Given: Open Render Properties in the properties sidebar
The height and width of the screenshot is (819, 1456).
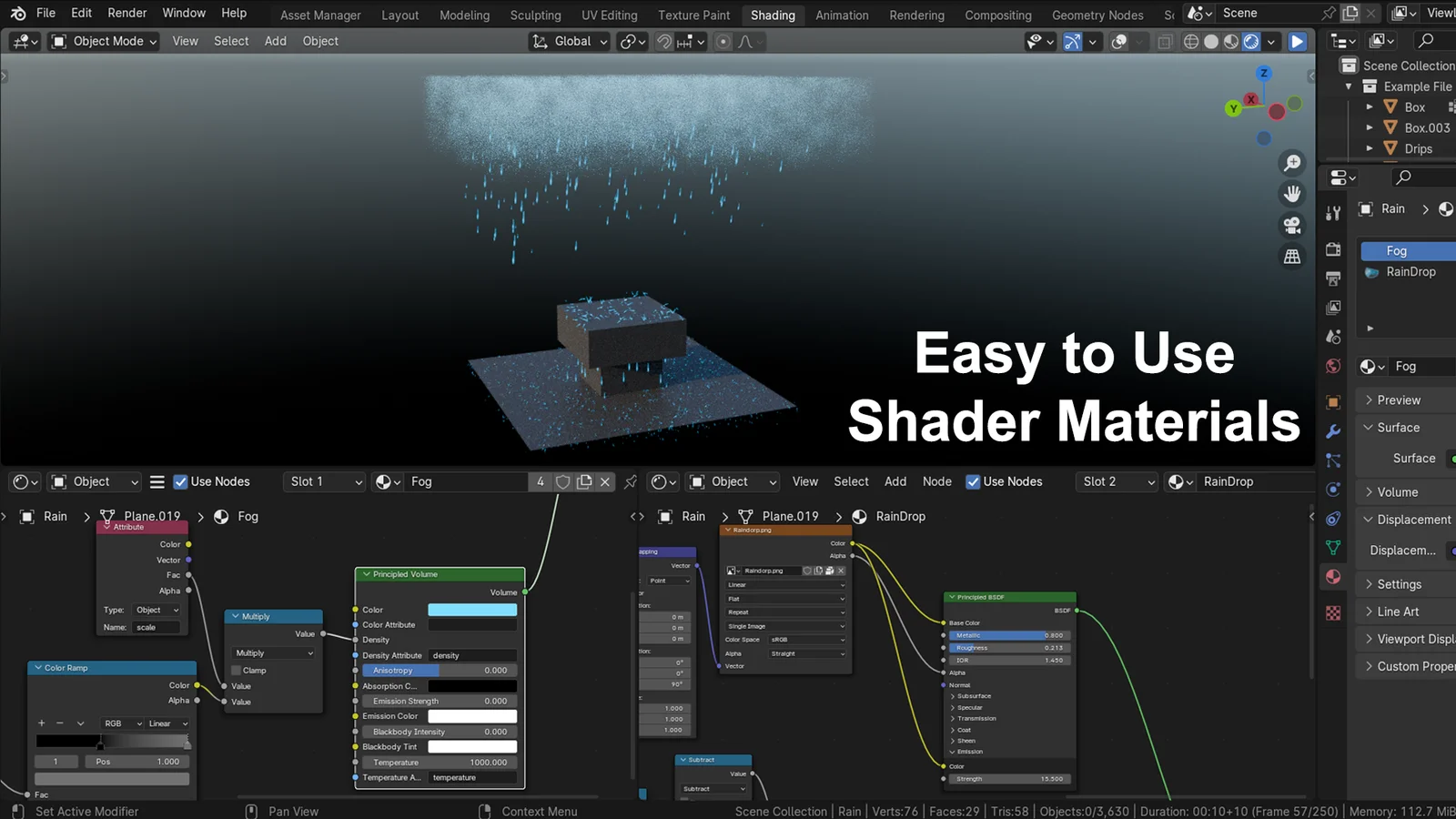Looking at the screenshot, I should (x=1333, y=250).
